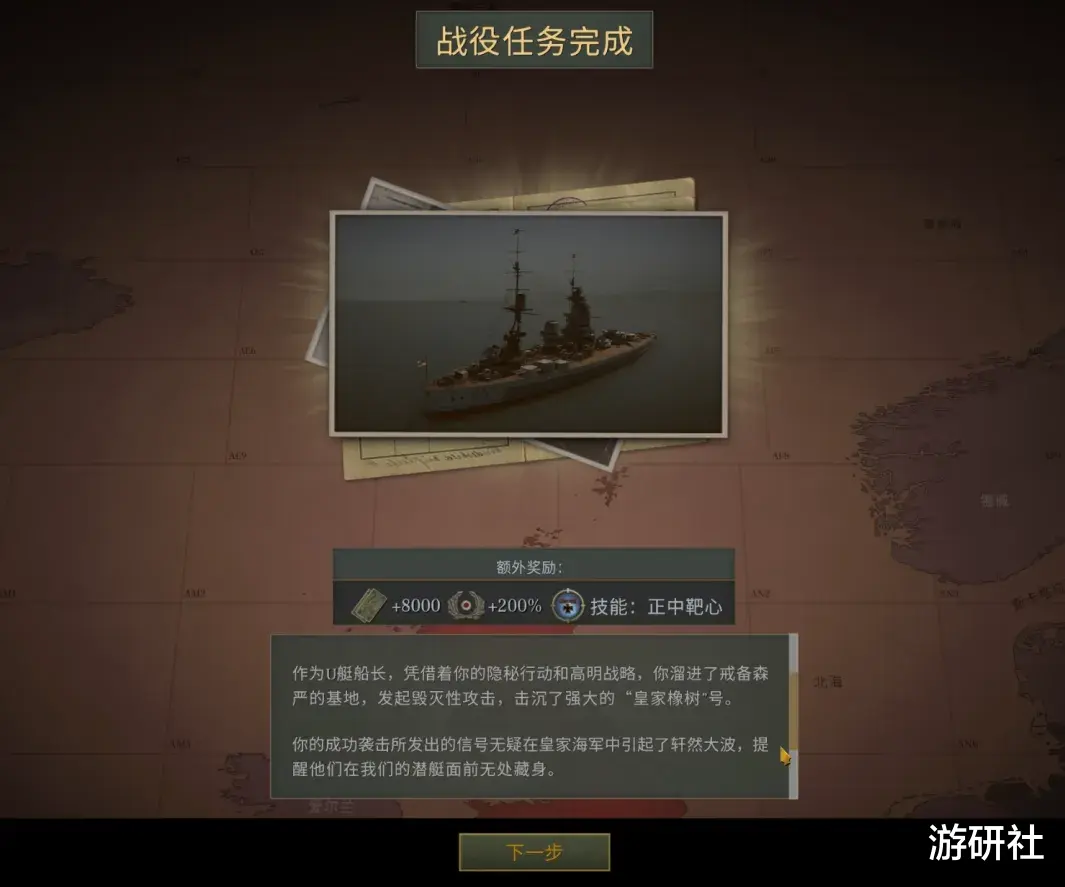Click the 下一步 button to continue
The width and height of the screenshot is (1065, 887).
point(535,852)
